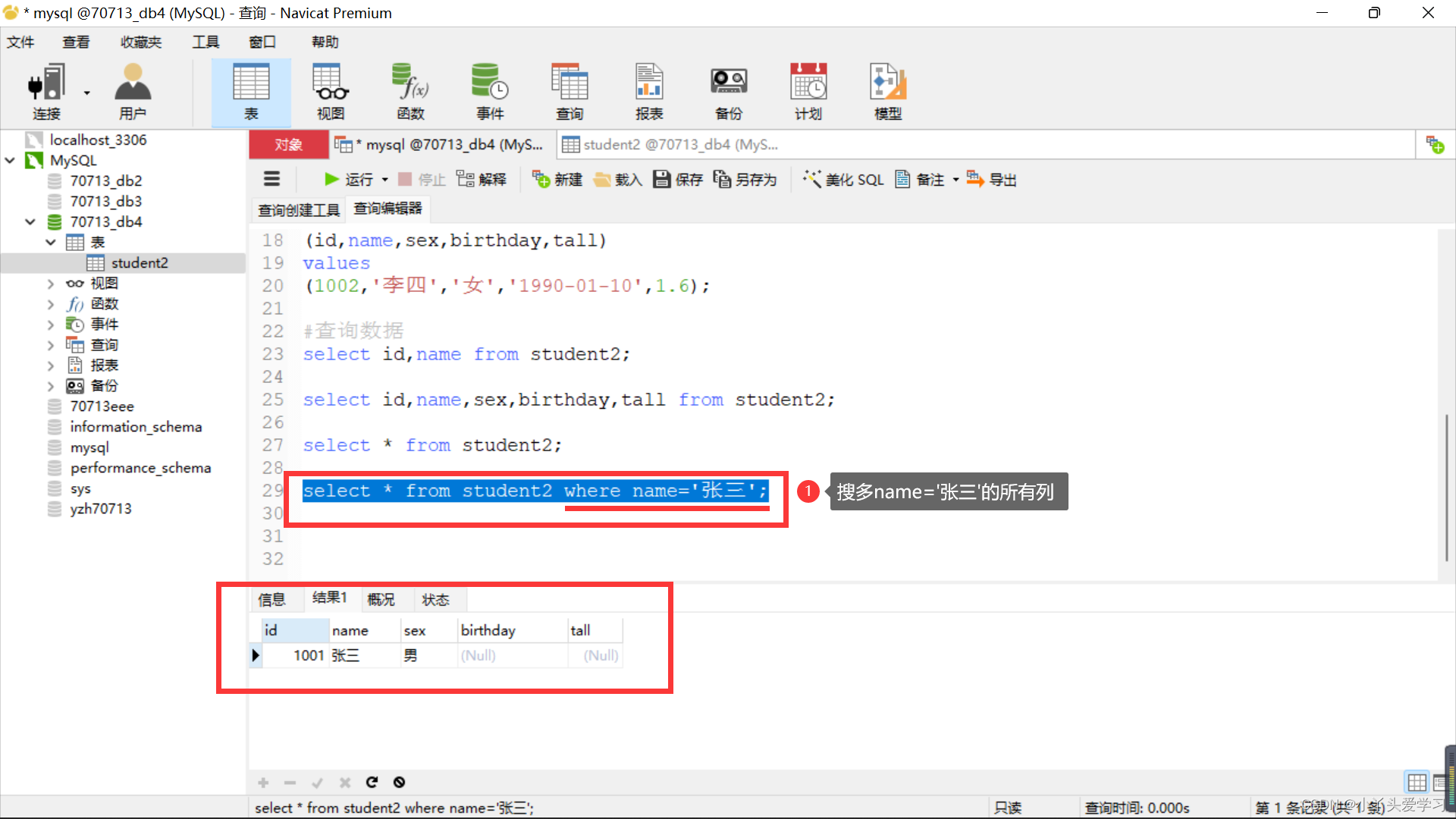Select performance_schema database
Screen dimensions: 1456x819
pos(140,468)
